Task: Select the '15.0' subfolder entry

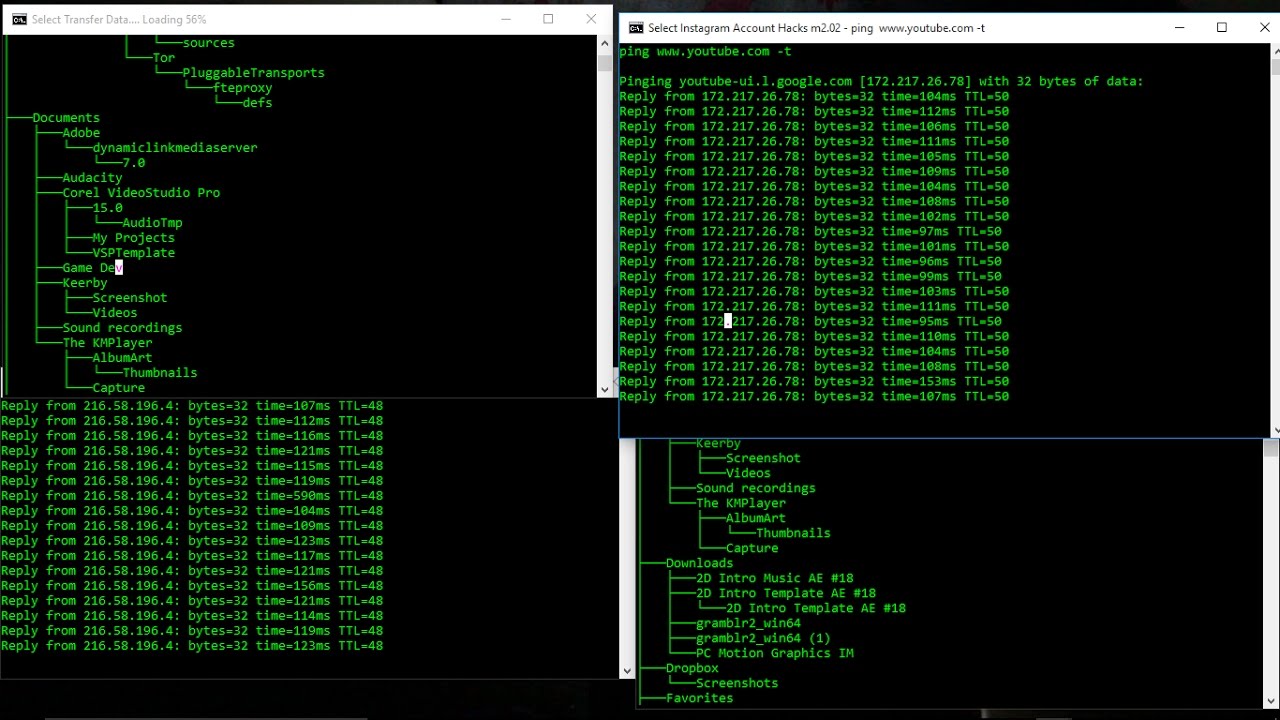Action: tap(107, 208)
